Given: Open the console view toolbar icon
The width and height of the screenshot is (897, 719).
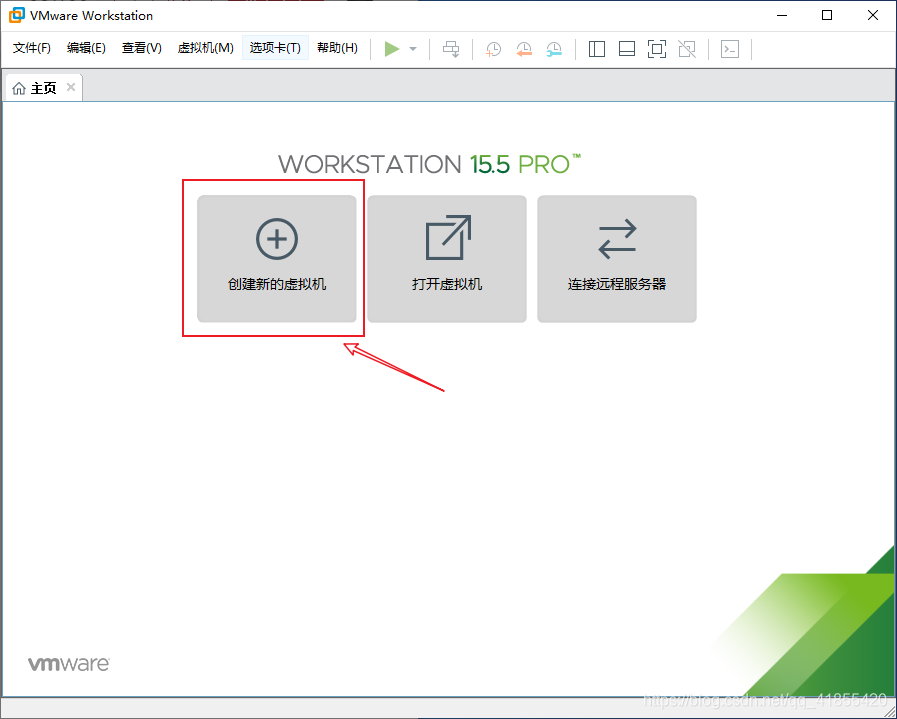Looking at the screenshot, I should point(730,49).
